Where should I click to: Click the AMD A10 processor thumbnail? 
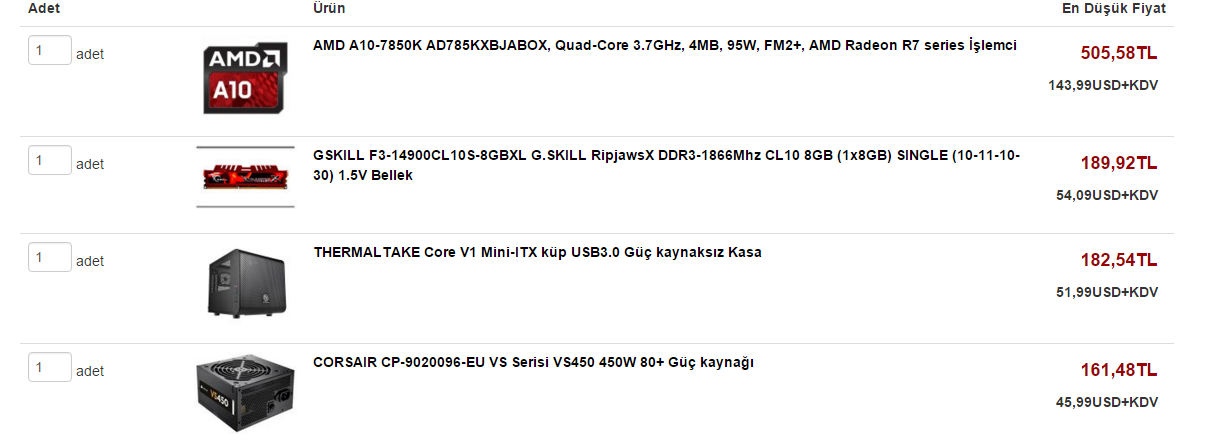(x=245, y=77)
